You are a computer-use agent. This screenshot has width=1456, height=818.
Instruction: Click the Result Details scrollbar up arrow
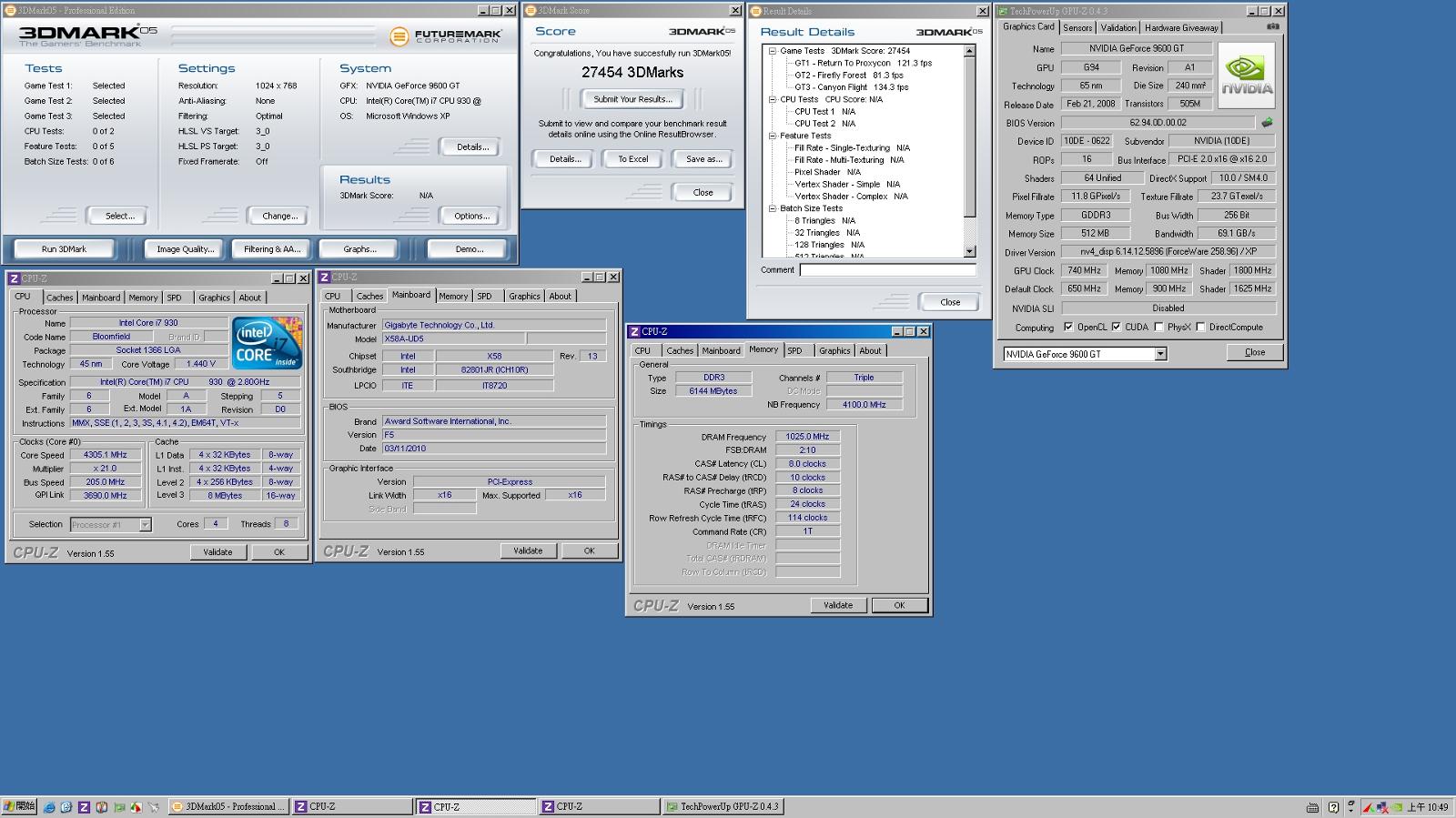[969, 51]
